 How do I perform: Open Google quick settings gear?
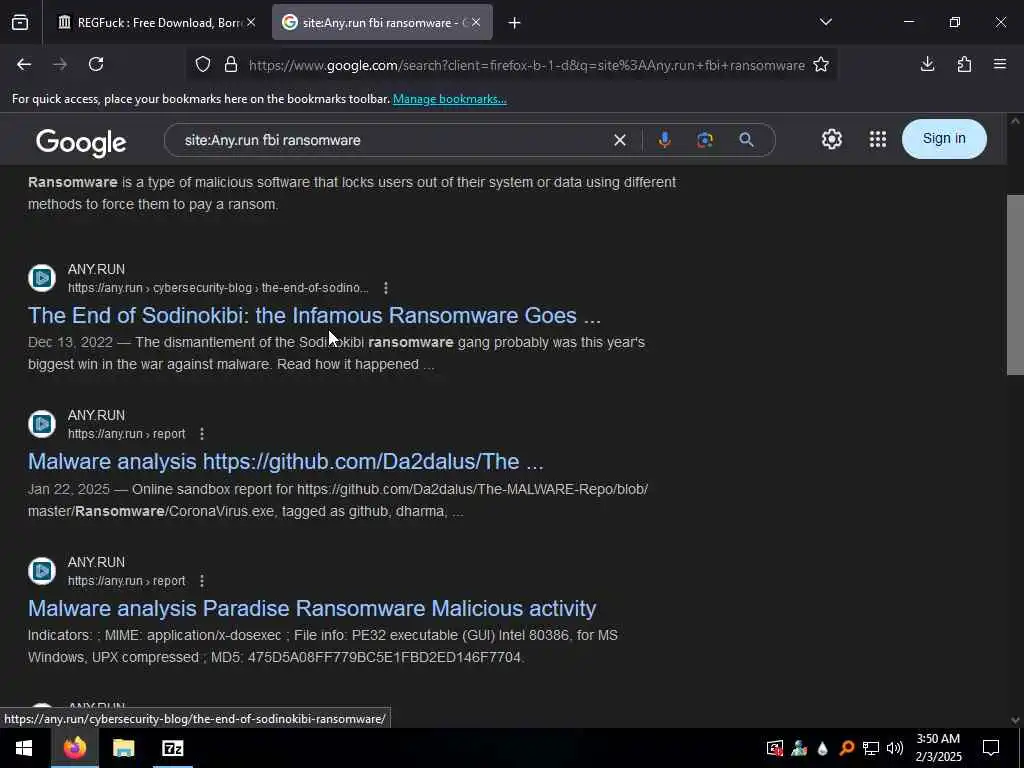point(831,139)
